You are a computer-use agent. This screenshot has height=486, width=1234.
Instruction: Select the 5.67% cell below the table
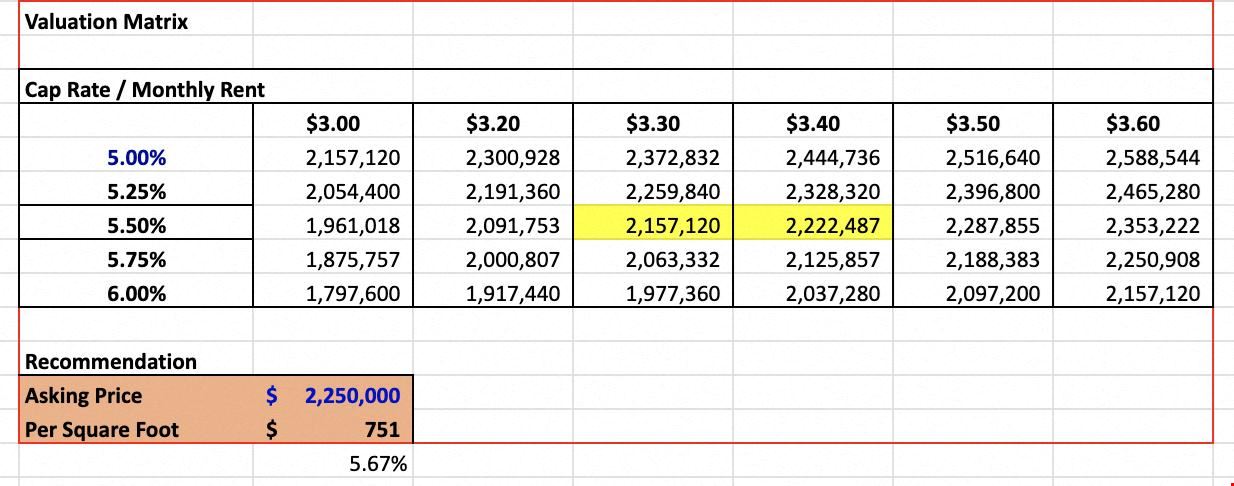click(333, 463)
